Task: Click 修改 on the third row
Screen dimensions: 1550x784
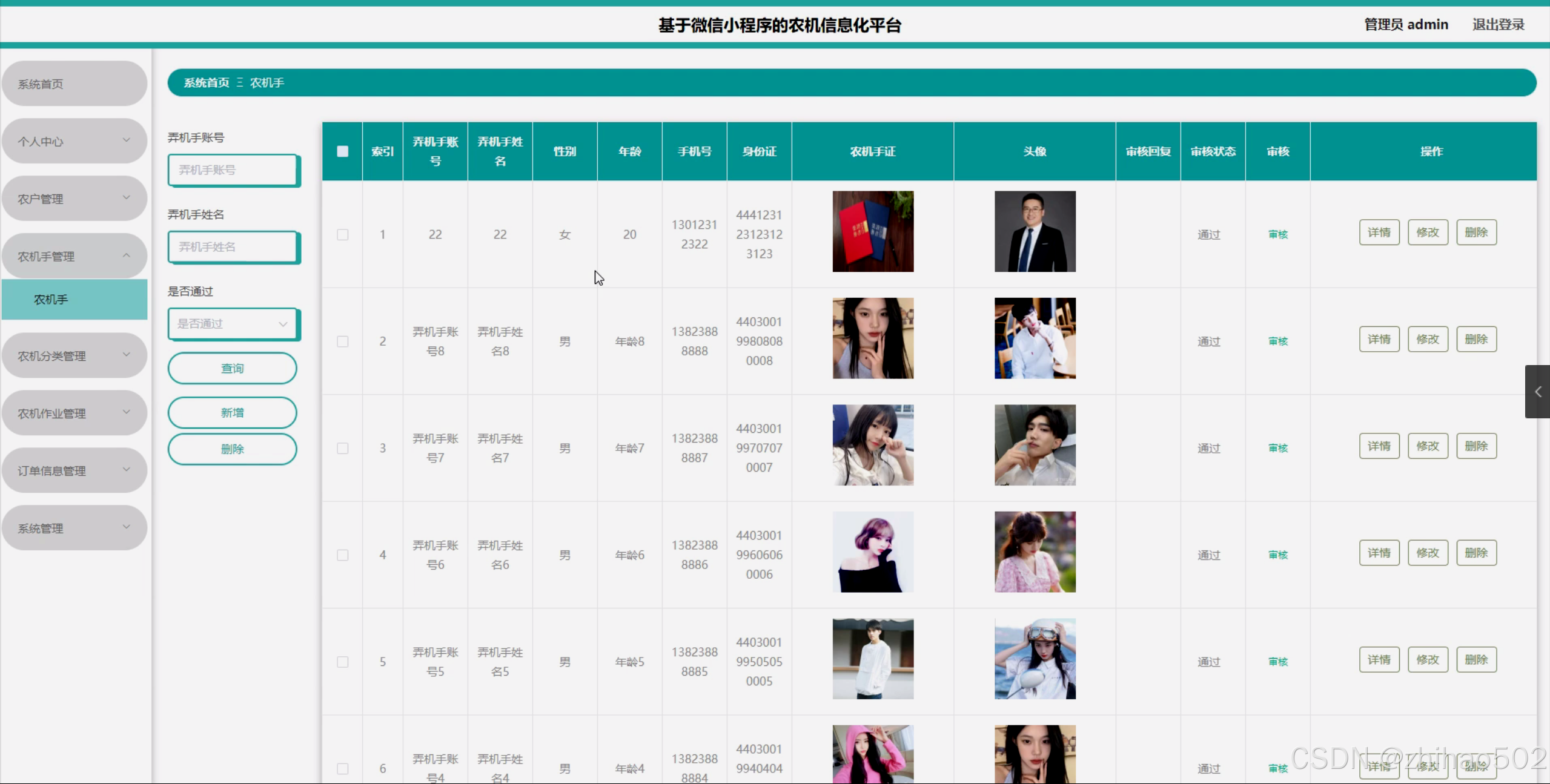Action: 1428,446
